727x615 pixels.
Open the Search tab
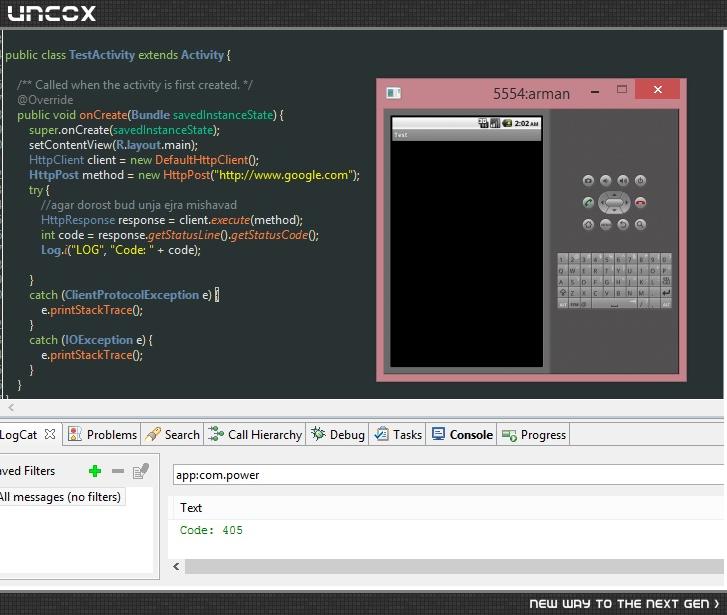(x=172, y=435)
